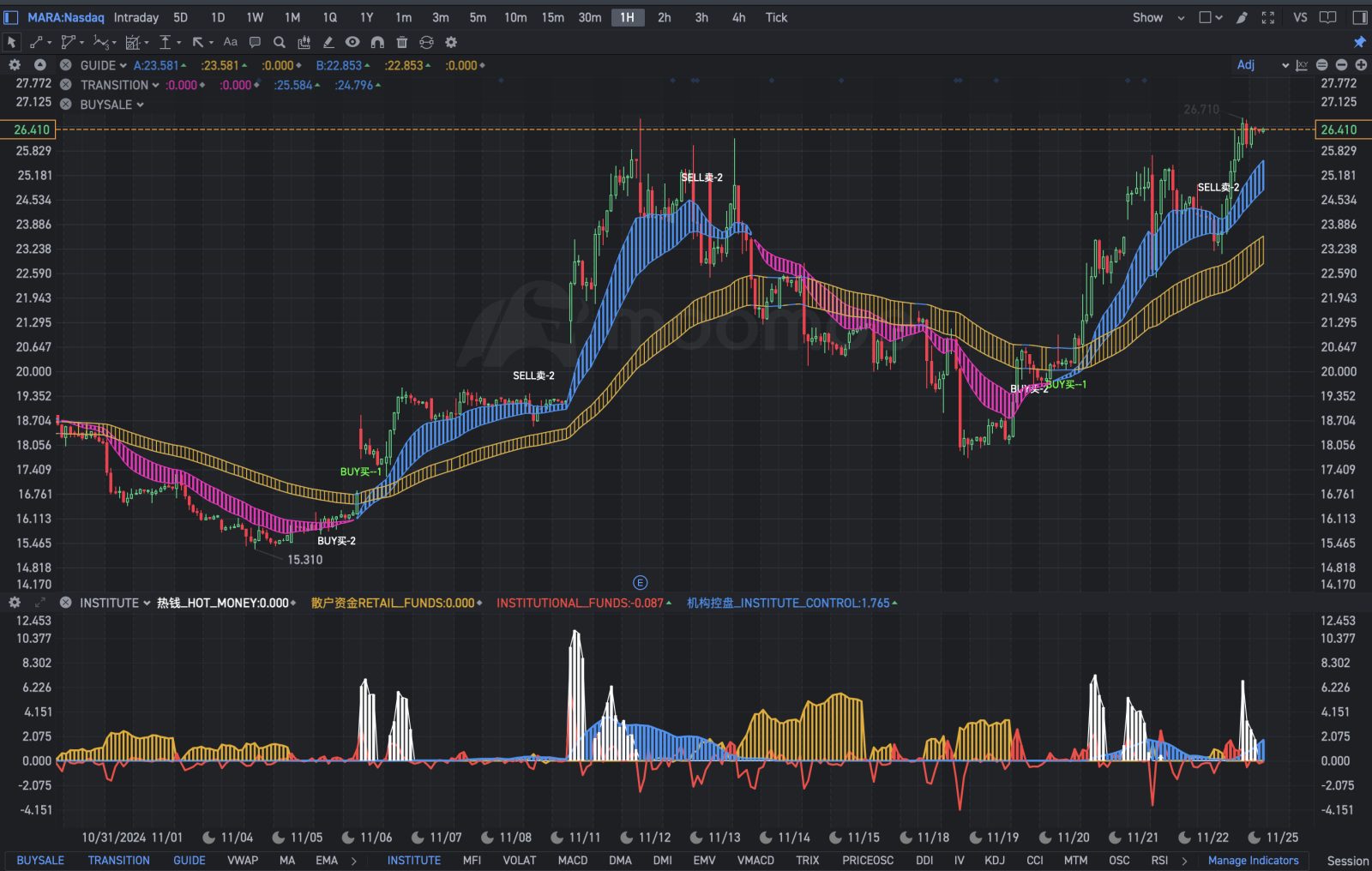Add a comment bubble note

[255, 42]
